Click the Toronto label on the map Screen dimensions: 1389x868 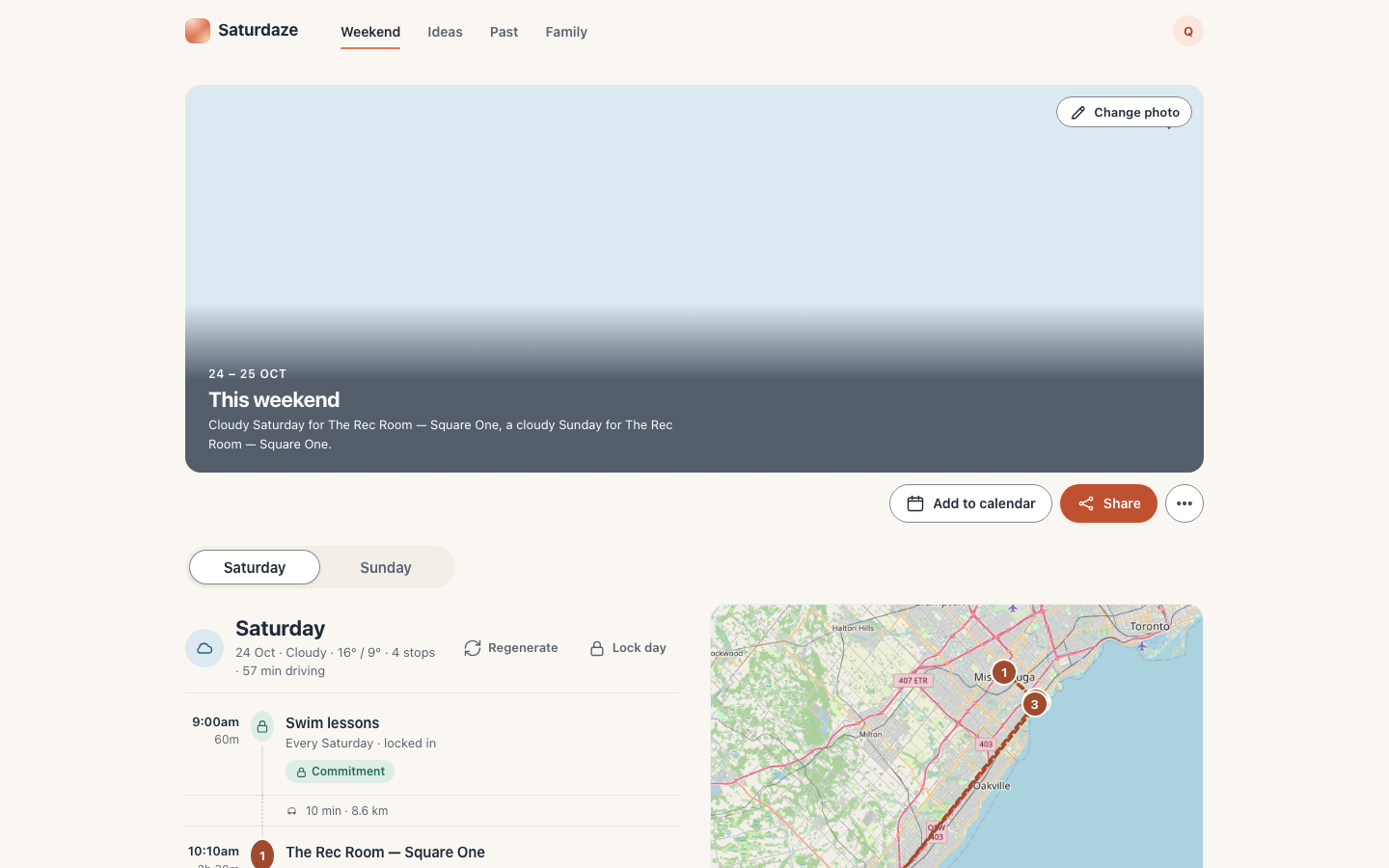pos(1150,627)
